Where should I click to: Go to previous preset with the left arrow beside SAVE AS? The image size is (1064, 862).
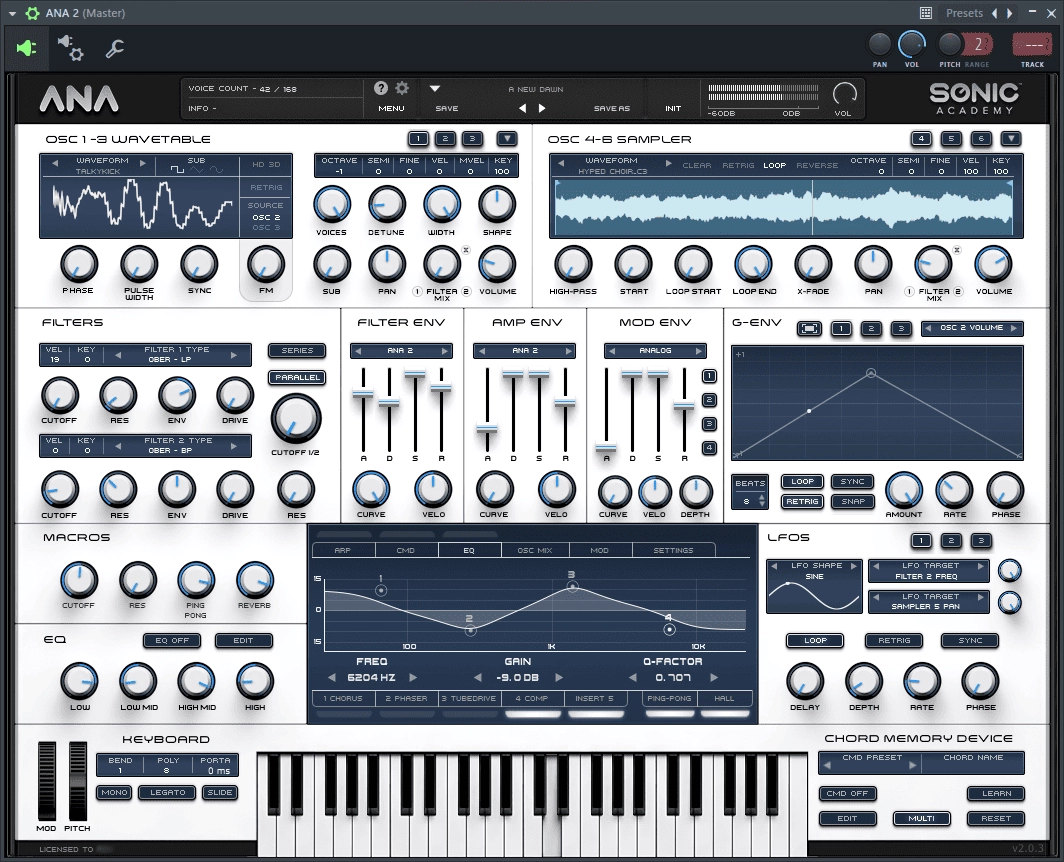click(x=522, y=108)
